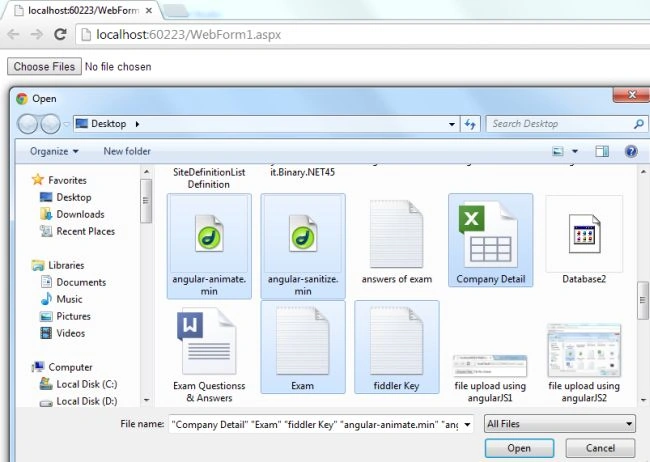Open Recent Places

77,231
